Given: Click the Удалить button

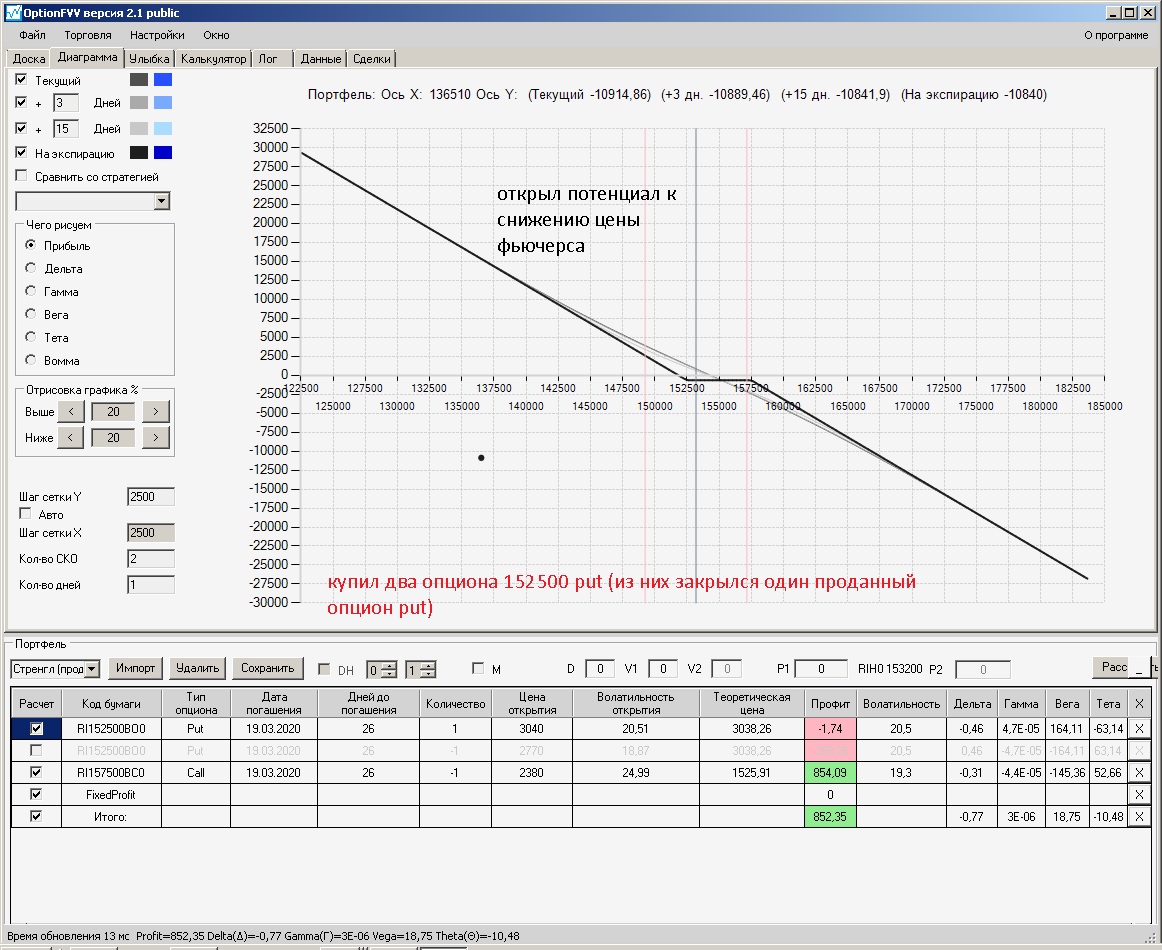Looking at the screenshot, I should (197, 668).
